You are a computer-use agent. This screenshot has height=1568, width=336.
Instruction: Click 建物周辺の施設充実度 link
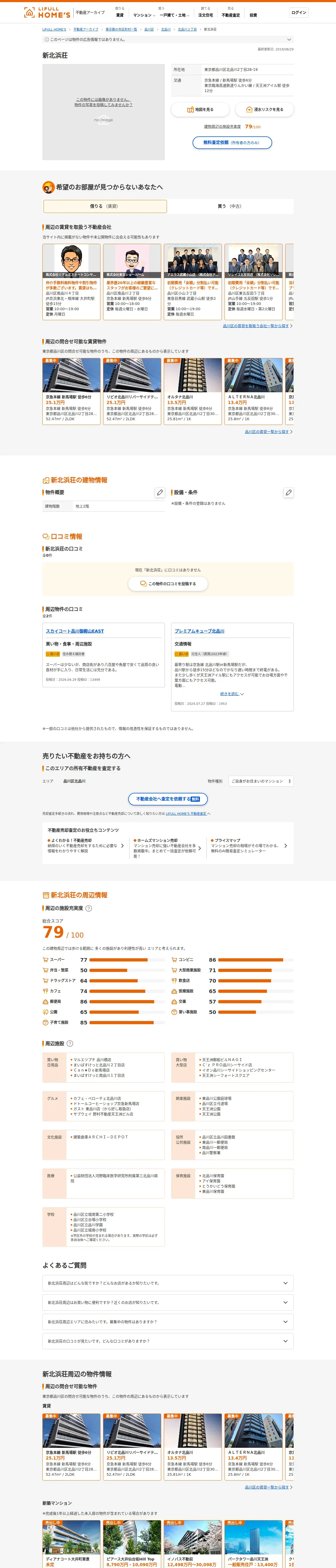click(223, 126)
